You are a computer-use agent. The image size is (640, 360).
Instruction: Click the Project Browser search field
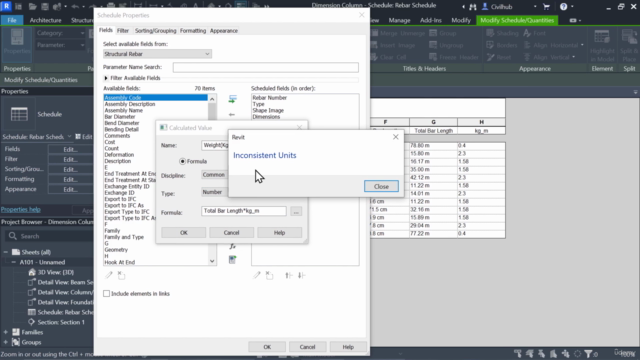[50, 236]
